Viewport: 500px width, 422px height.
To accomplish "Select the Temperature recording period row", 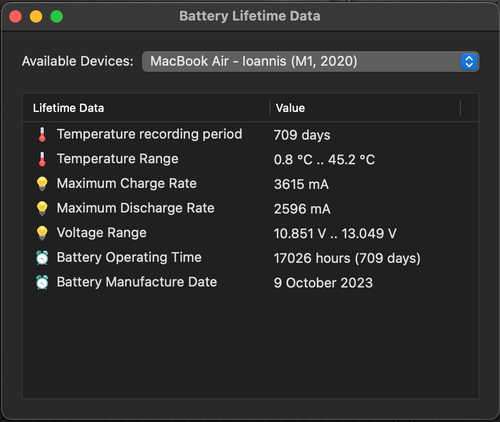I will [250, 135].
